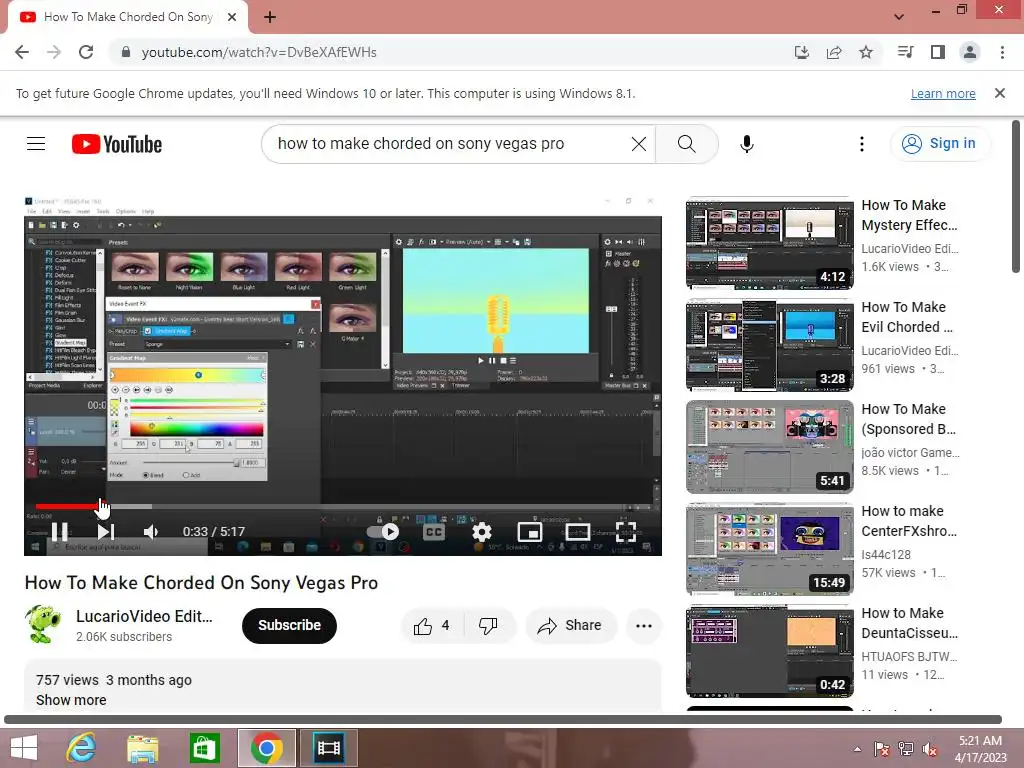Switch to theater mode
This screenshot has height=768, width=1024.
tap(577, 532)
